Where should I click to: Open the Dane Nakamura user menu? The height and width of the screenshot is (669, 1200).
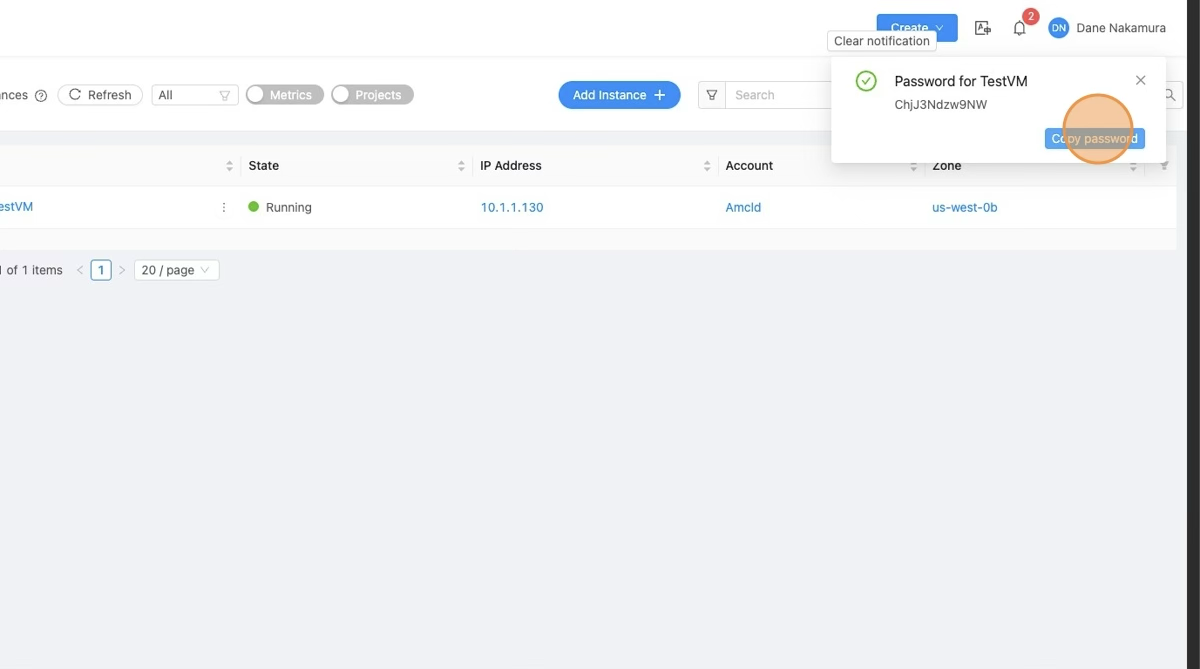pos(1107,28)
